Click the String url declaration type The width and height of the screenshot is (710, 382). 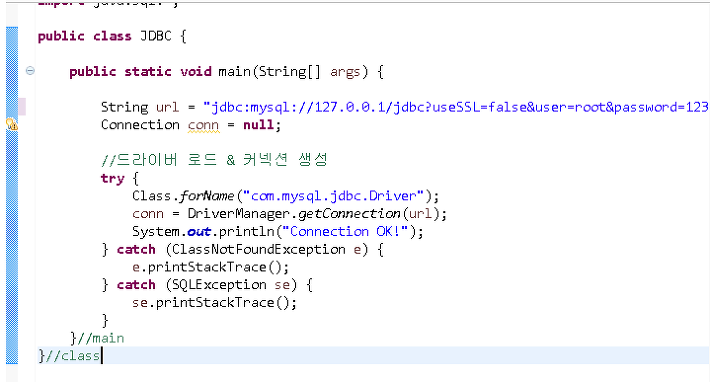[124, 107]
